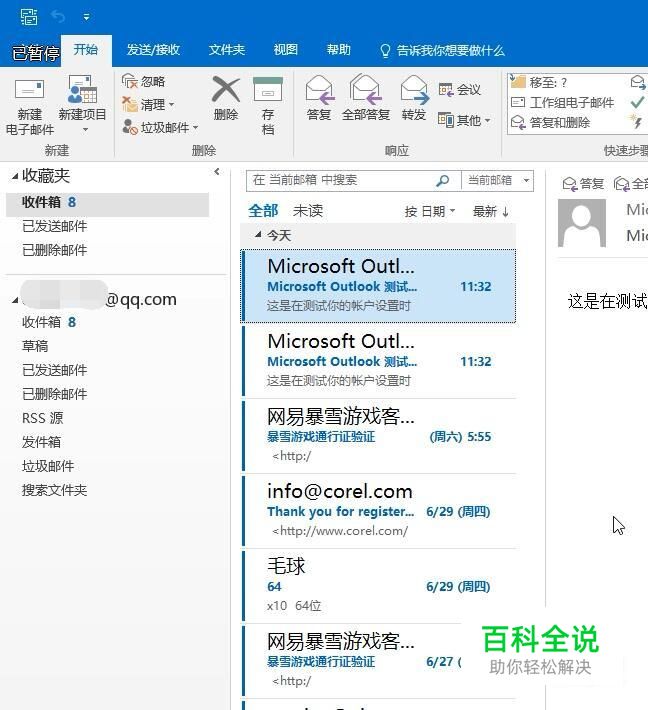
Task: Click the Meeting (会议) reply icon
Action: pos(446,90)
